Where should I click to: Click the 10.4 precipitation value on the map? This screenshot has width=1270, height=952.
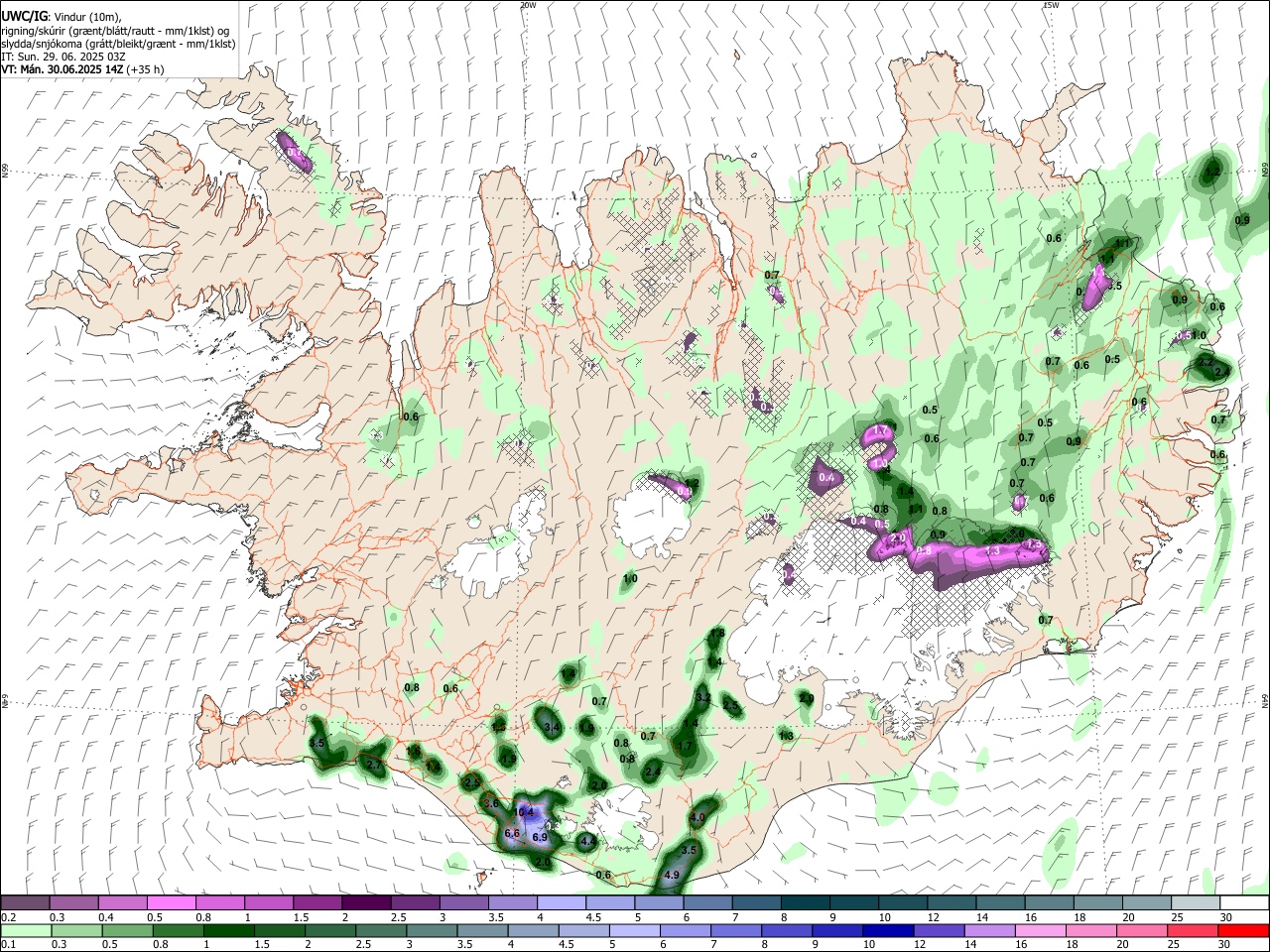(524, 812)
